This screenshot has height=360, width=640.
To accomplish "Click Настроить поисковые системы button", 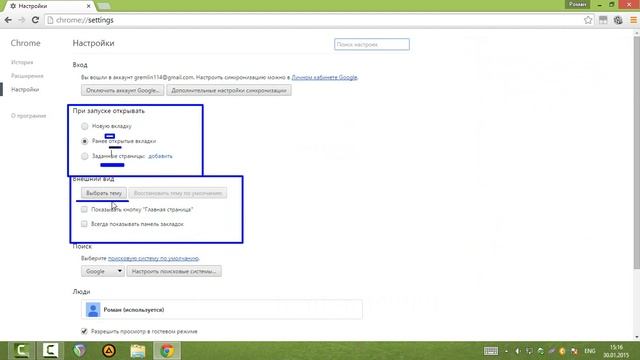I will 174,271.
